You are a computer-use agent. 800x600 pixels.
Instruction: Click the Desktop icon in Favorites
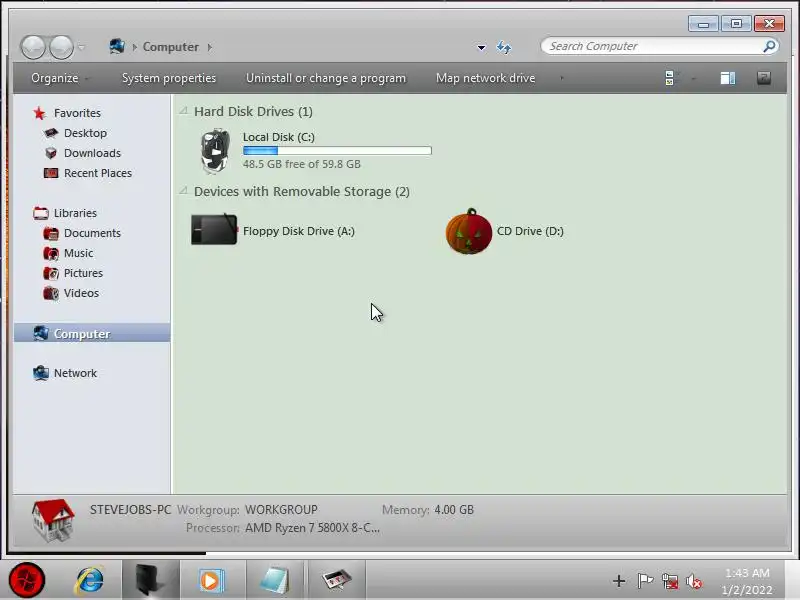pyautogui.click(x=51, y=133)
